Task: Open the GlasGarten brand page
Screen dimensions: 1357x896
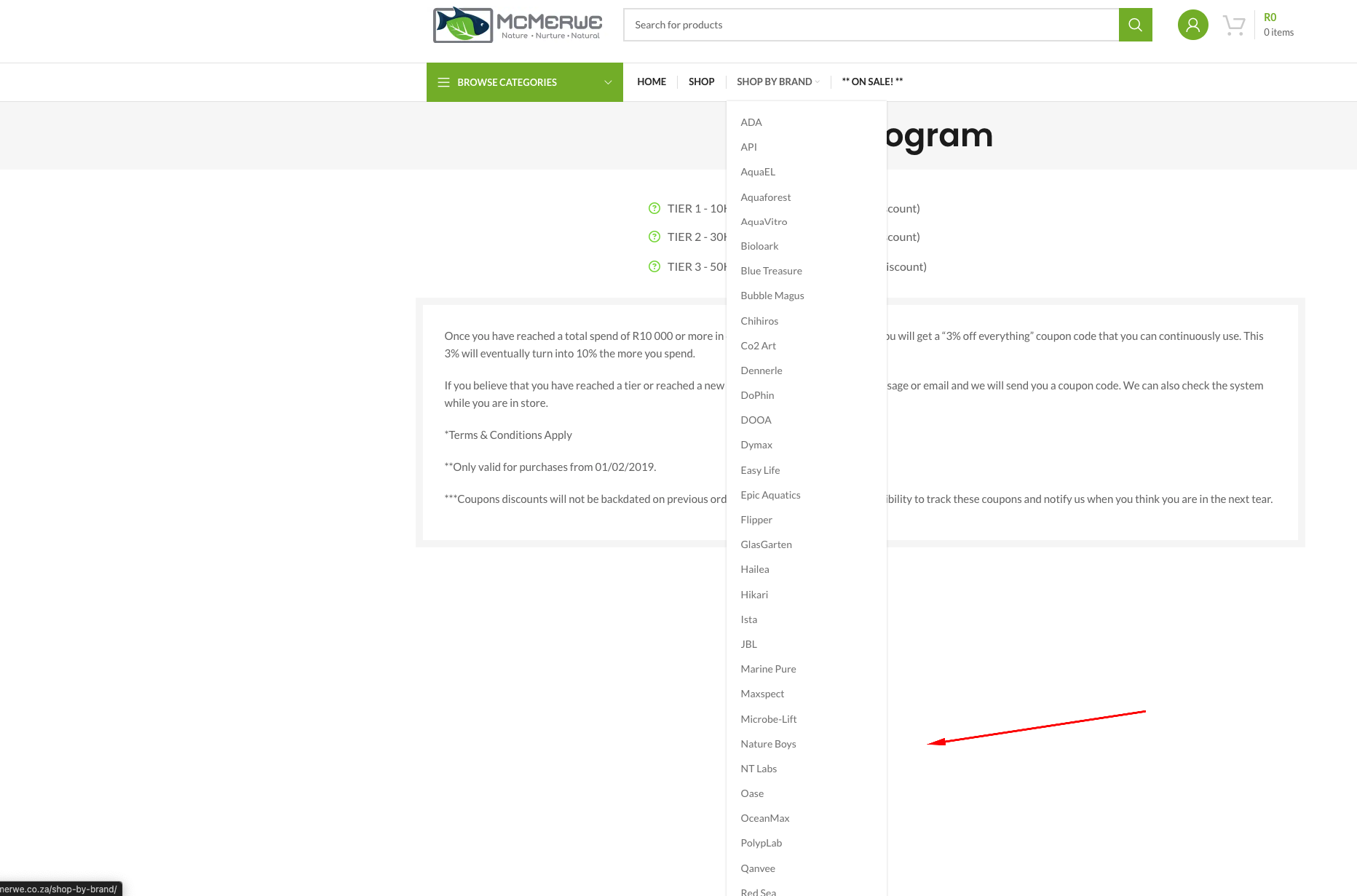Action: click(766, 544)
